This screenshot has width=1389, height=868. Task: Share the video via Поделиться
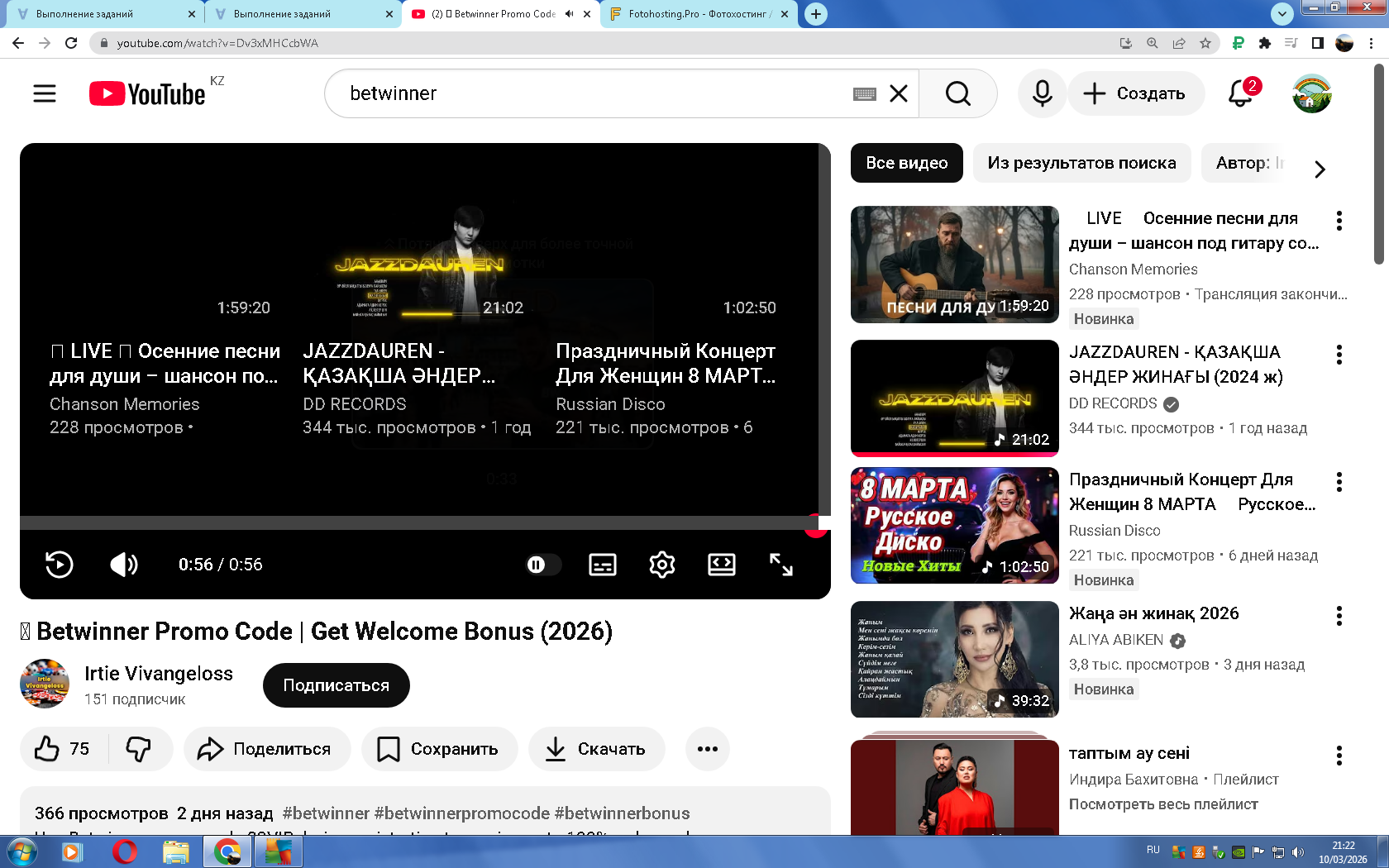(x=266, y=749)
